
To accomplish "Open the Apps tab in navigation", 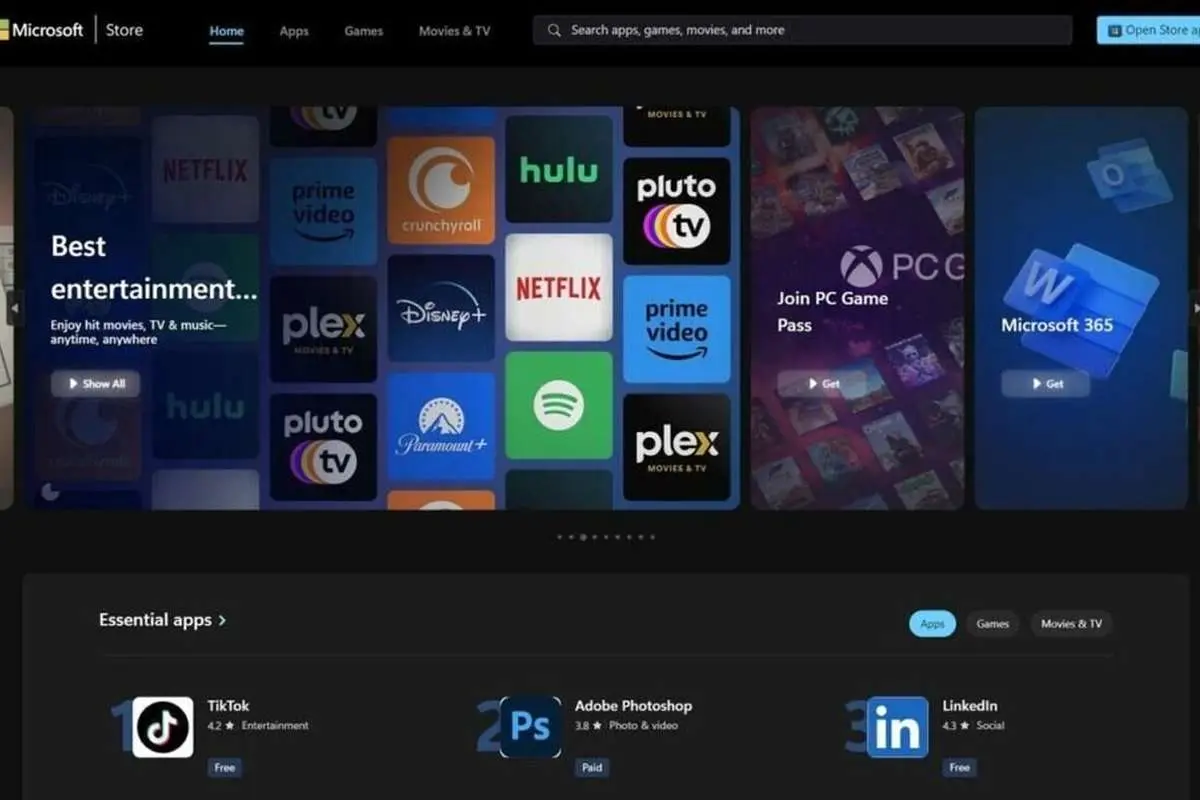I will pos(294,31).
